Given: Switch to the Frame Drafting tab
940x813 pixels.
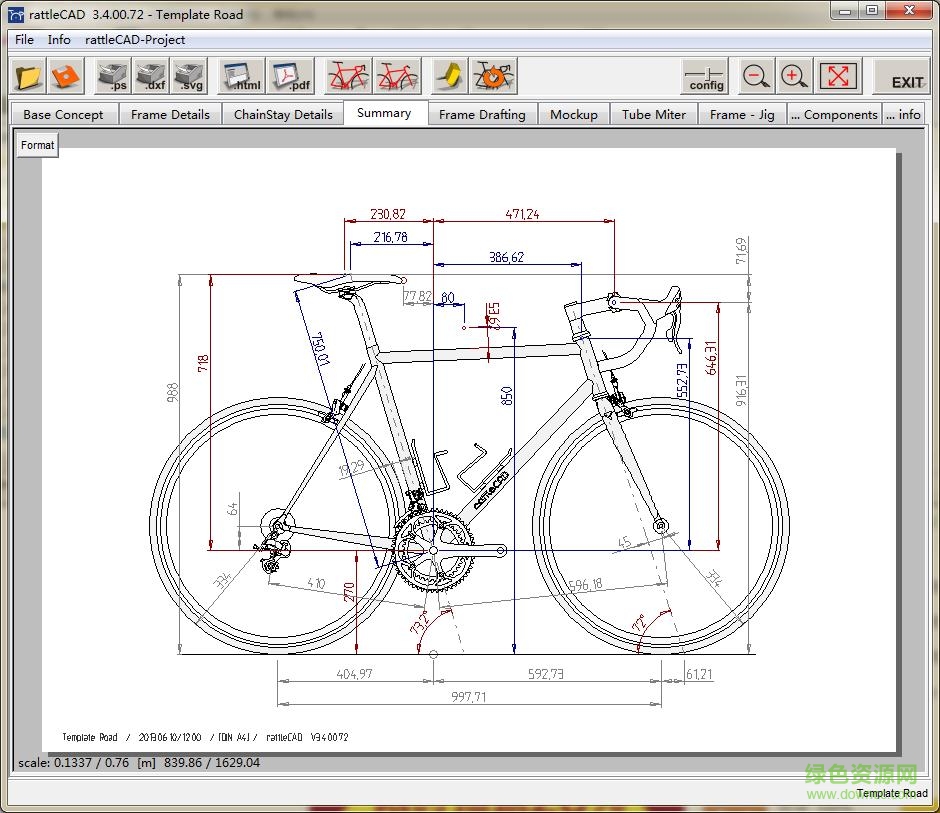Looking at the screenshot, I should point(482,114).
